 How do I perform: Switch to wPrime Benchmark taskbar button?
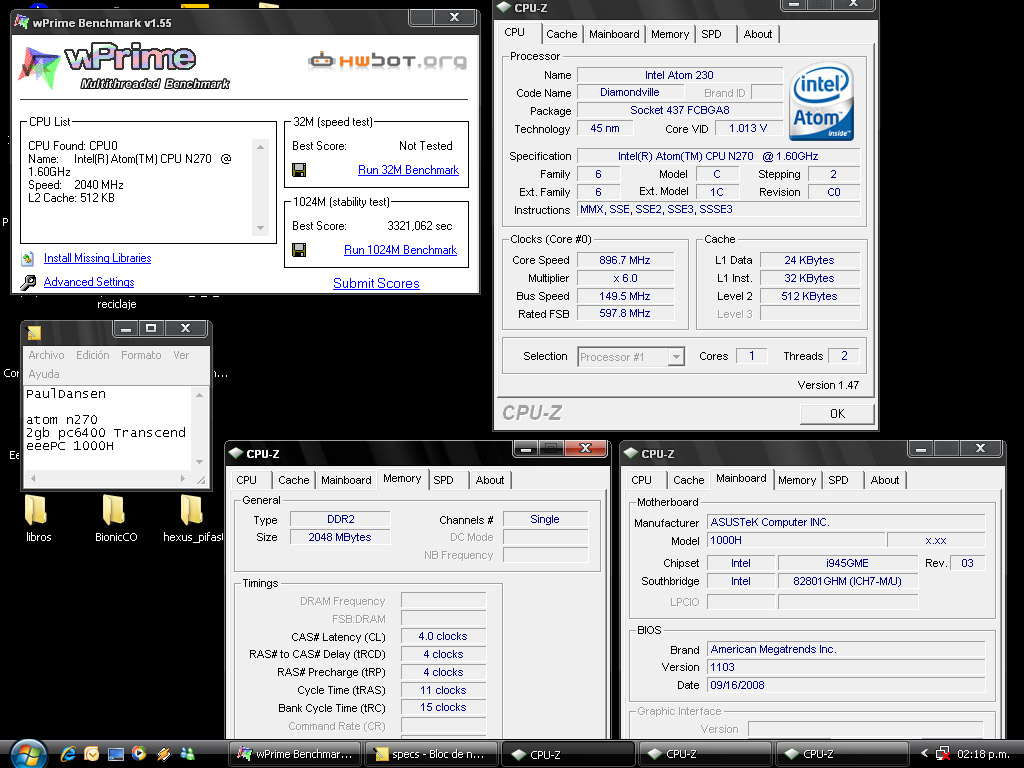(295, 754)
